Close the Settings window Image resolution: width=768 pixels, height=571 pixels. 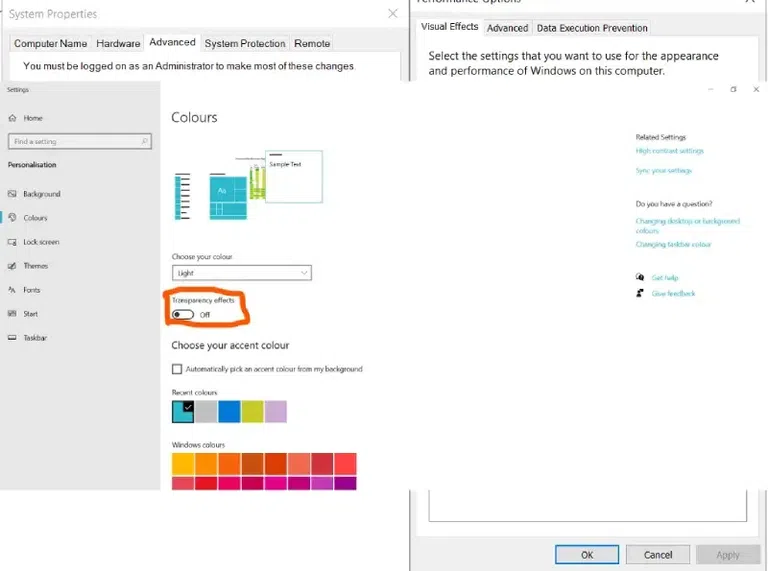click(x=756, y=89)
